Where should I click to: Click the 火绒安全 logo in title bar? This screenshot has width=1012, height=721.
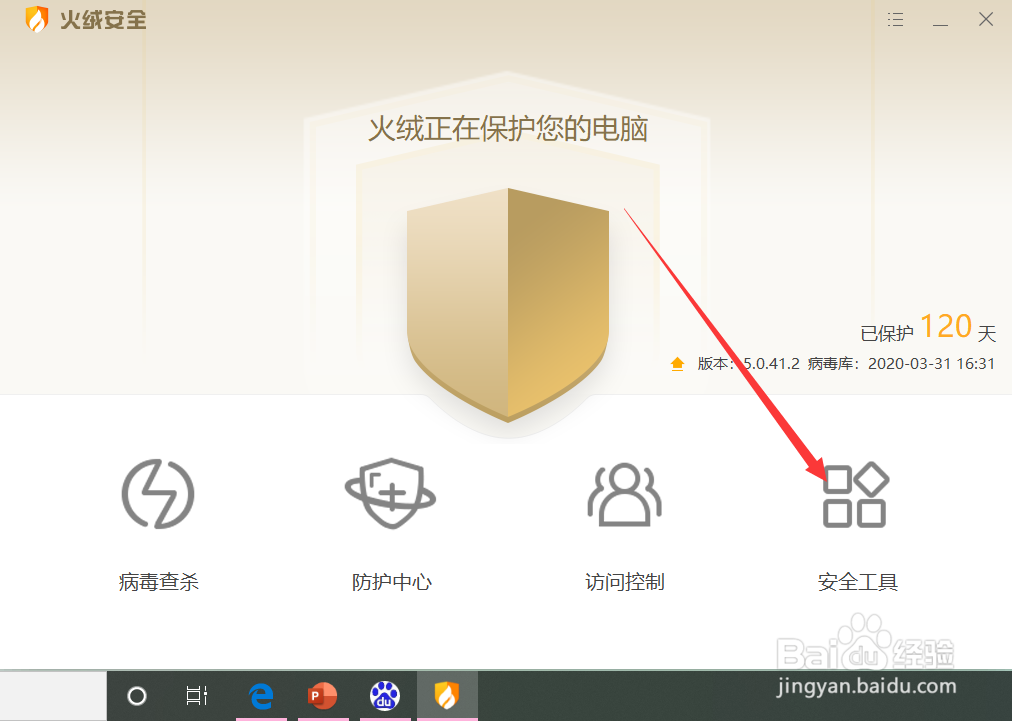click(85, 19)
